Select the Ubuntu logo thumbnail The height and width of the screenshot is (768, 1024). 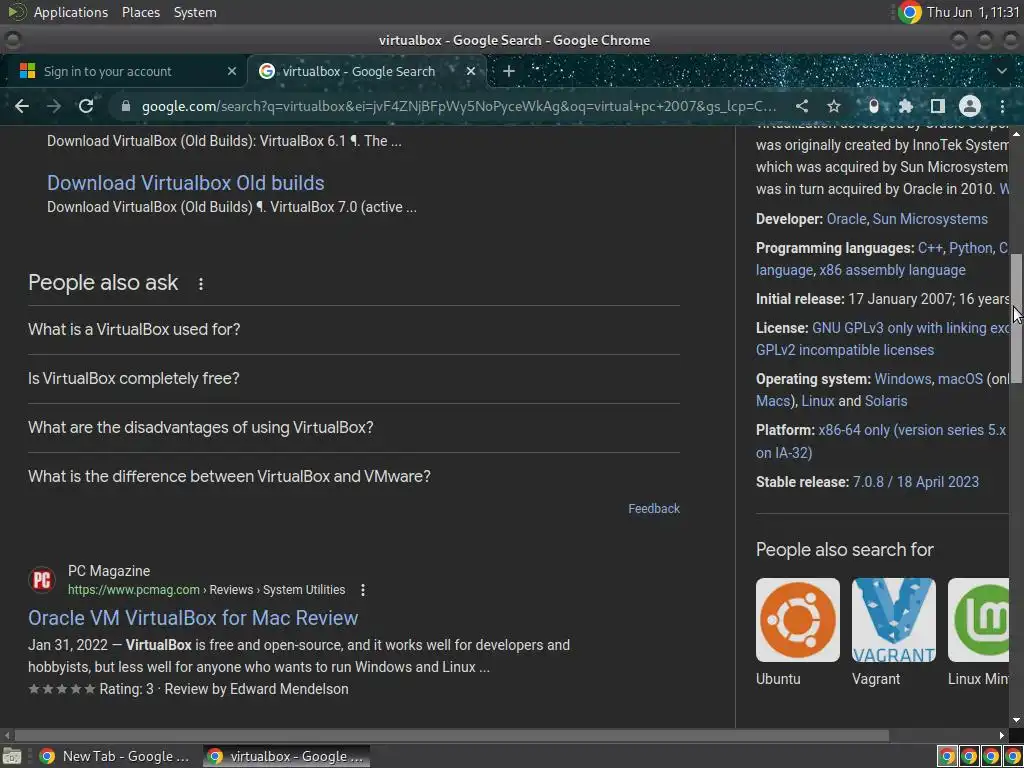click(797, 620)
